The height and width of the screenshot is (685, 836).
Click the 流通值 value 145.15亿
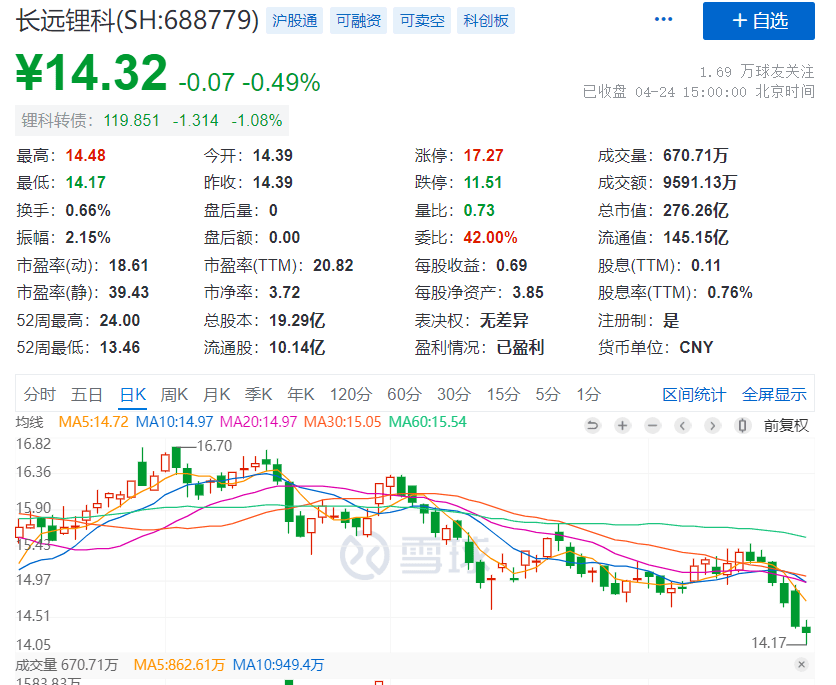[695, 238]
